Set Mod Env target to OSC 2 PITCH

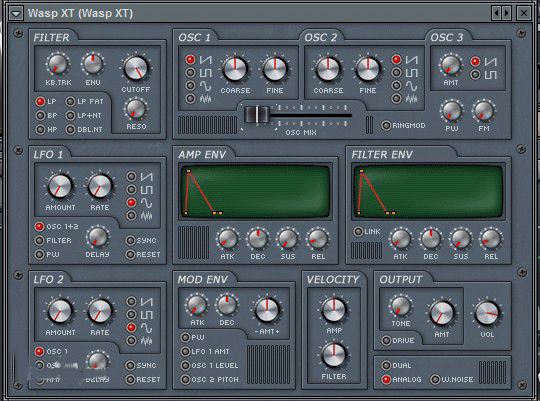[186, 379]
